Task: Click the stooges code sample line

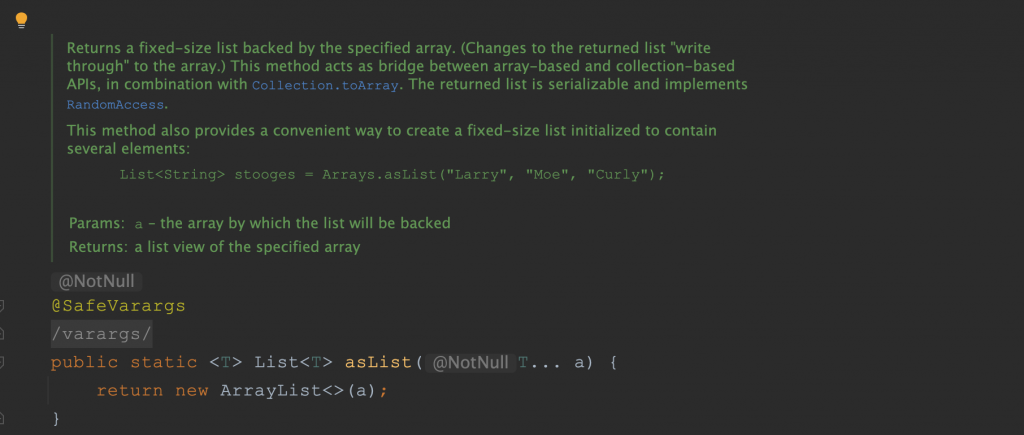Action: (x=392, y=174)
